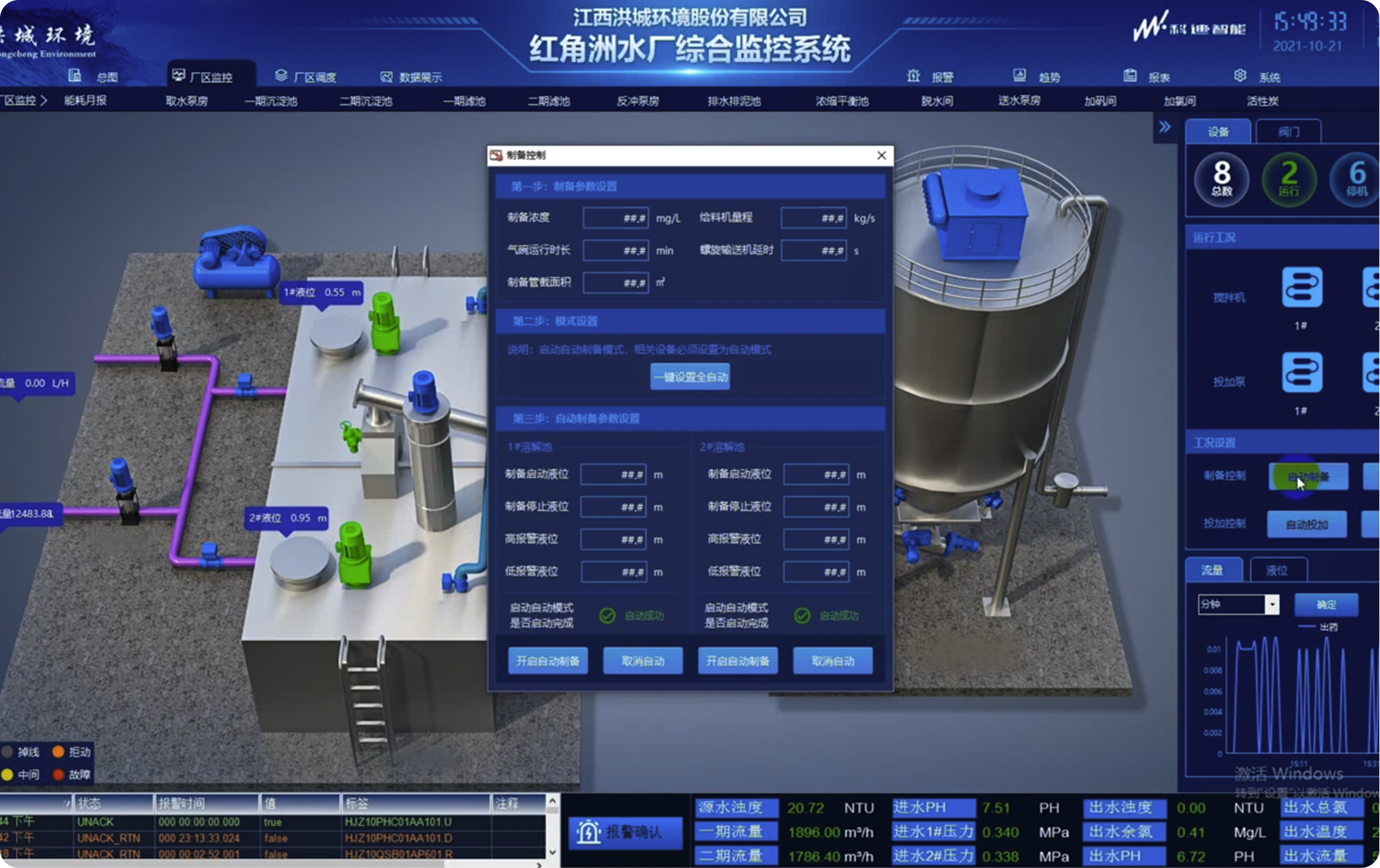Image resolution: width=1380 pixels, height=868 pixels.
Task: Click the 厂区调度 layers icon
Action: click(281, 75)
